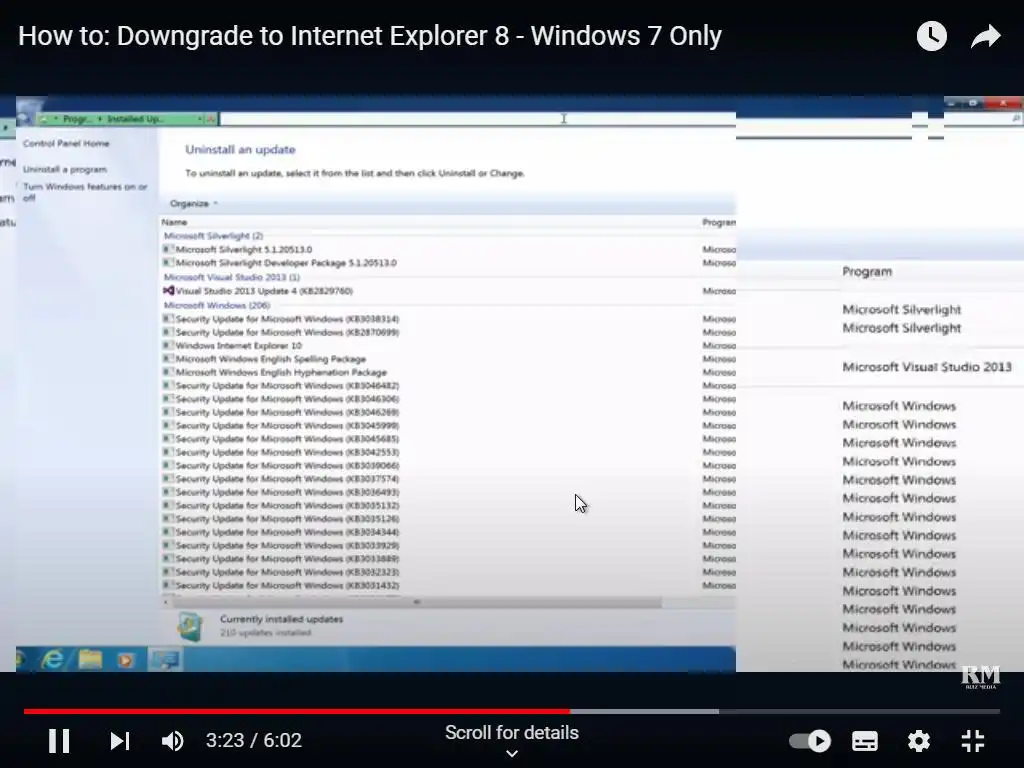Open the Windows Explorer folder taskbar icon
The width and height of the screenshot is (1024, 768).
90,659
